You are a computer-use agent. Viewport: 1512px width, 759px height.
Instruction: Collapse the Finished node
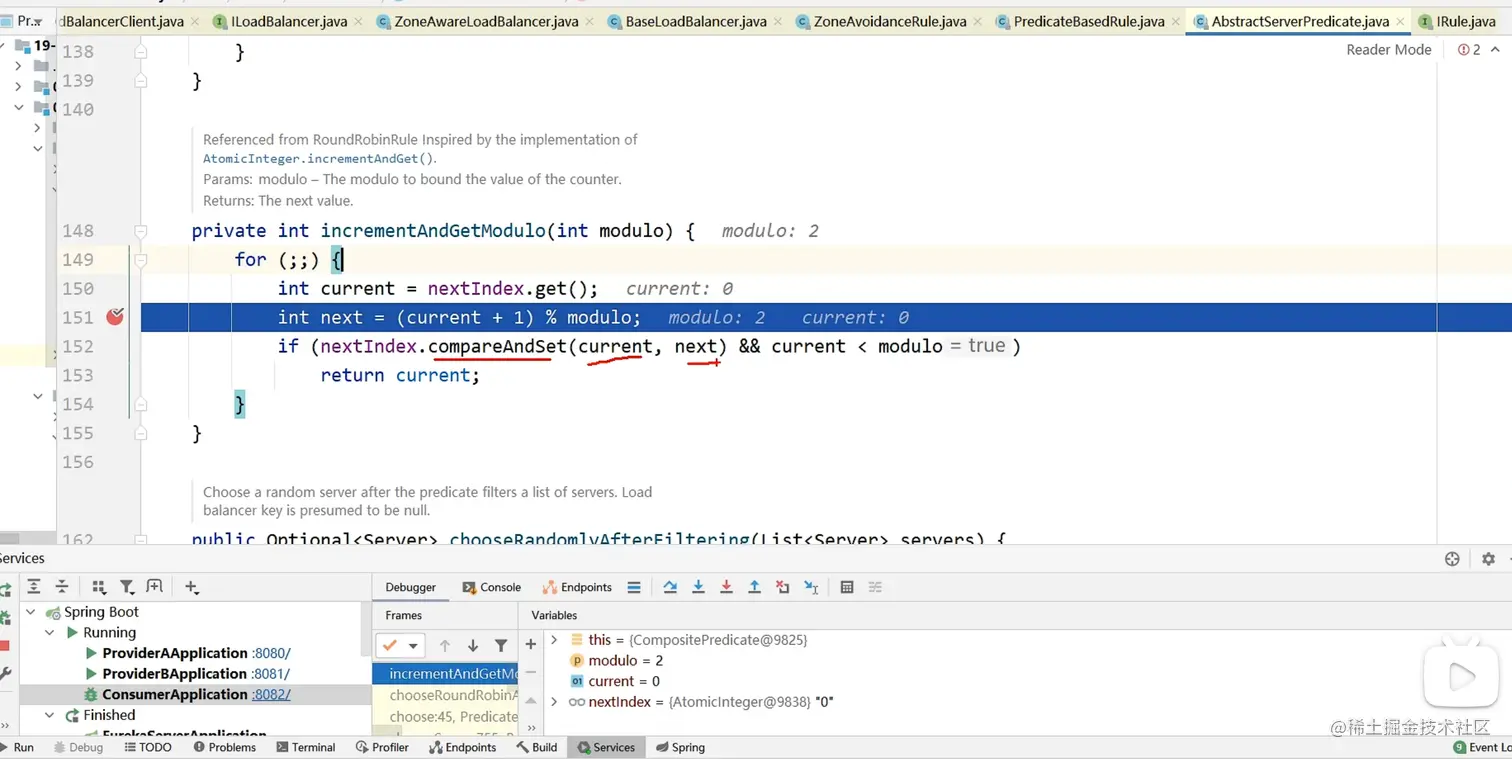49,715
